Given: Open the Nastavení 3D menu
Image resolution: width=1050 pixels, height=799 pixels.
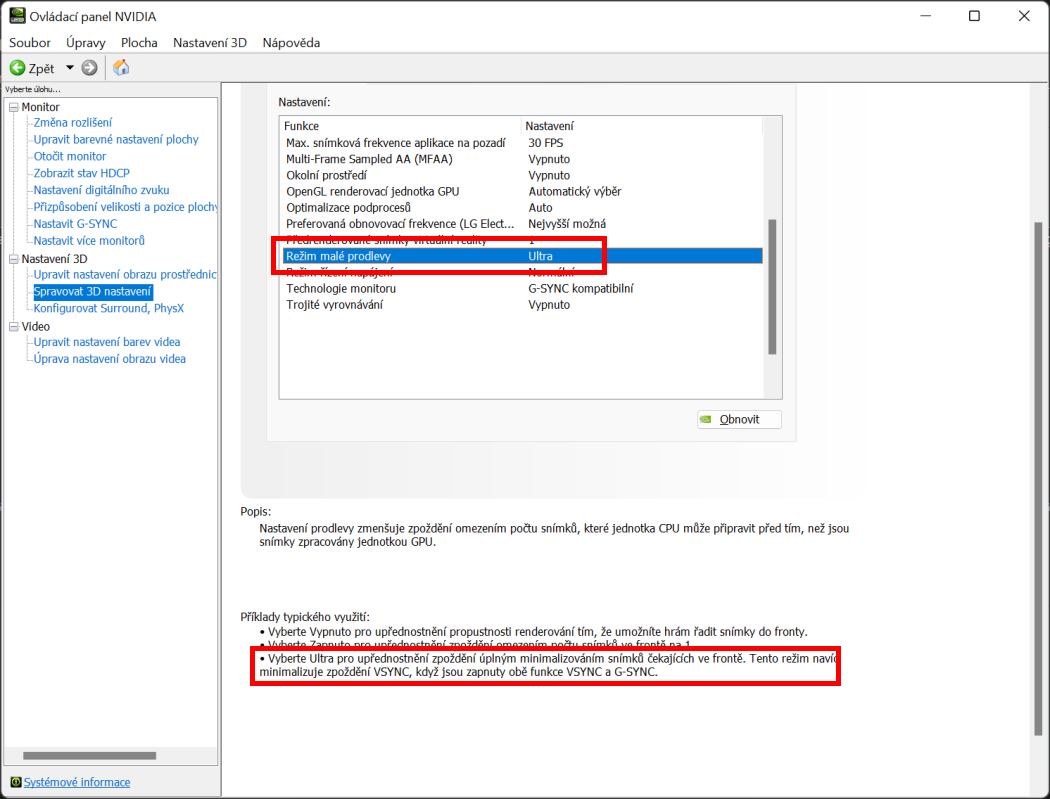Looking at the screenshot, I should point(210,42).
